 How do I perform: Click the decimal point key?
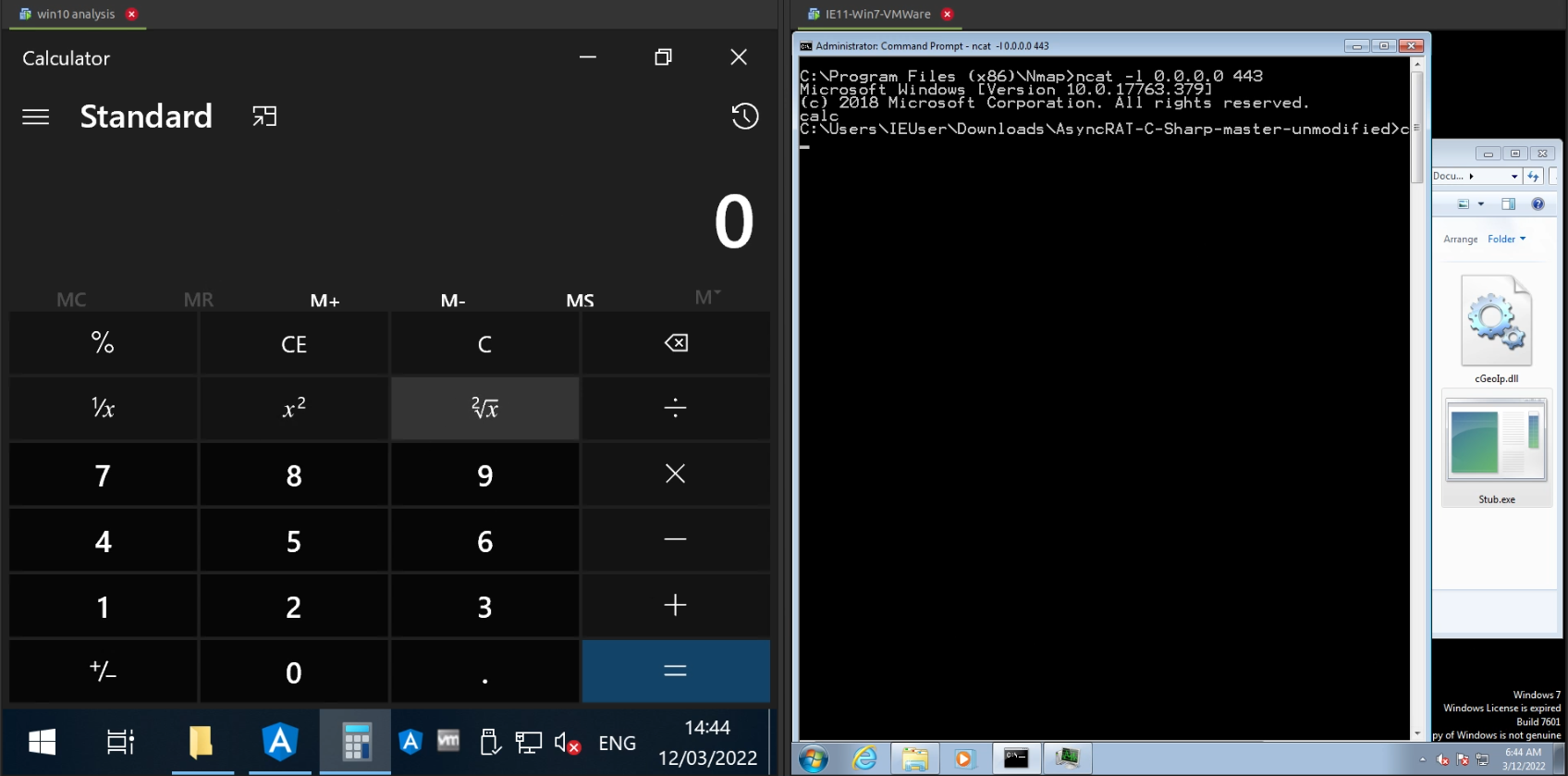pyautogui.click(x=484, y=671)
